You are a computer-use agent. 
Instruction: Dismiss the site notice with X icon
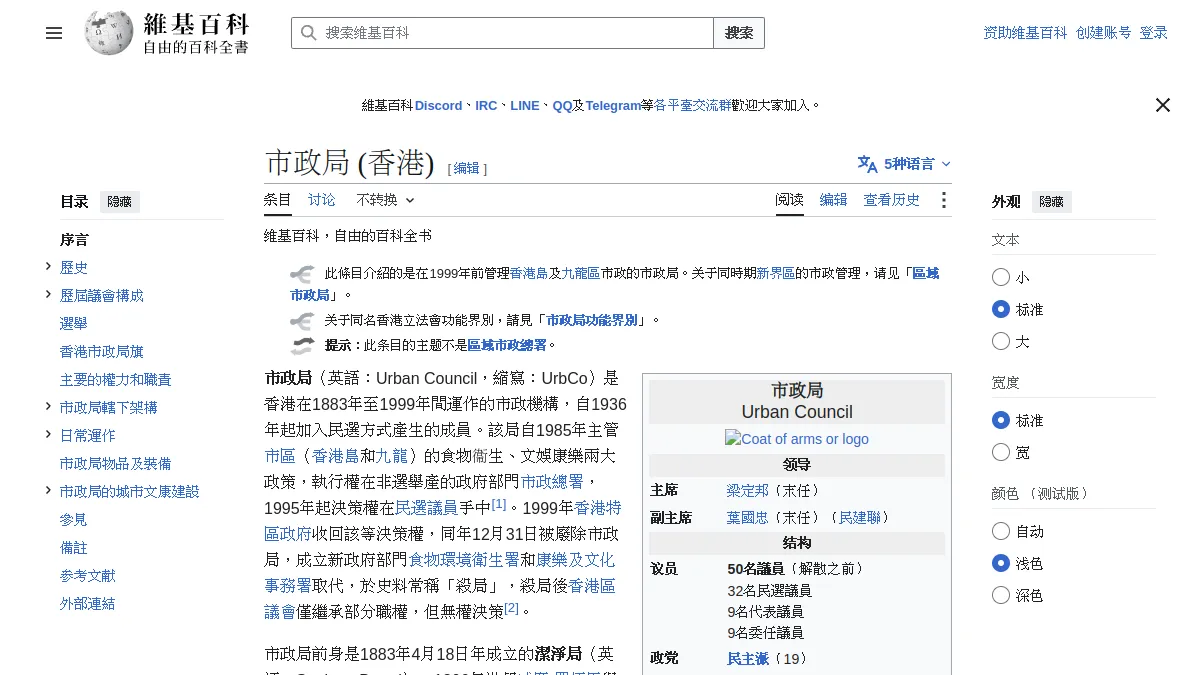(1163, 105)
